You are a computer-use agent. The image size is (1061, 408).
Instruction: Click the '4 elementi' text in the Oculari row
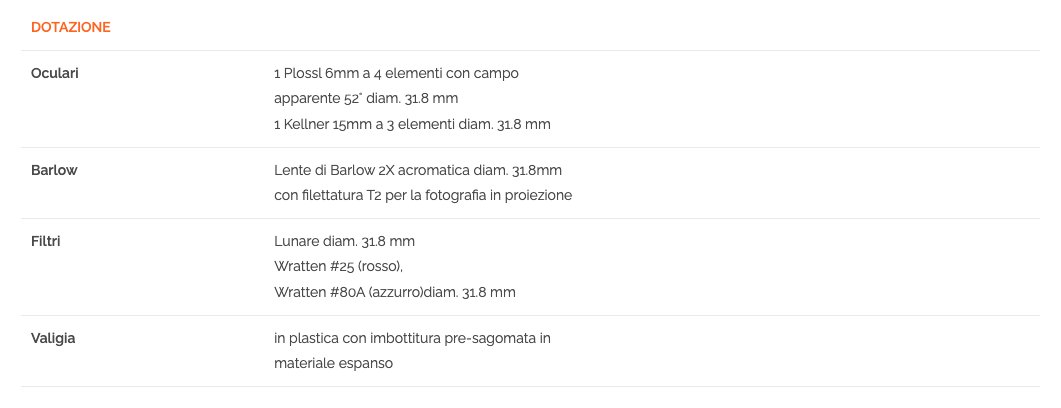pyautogui.click(x=423, y=73)
